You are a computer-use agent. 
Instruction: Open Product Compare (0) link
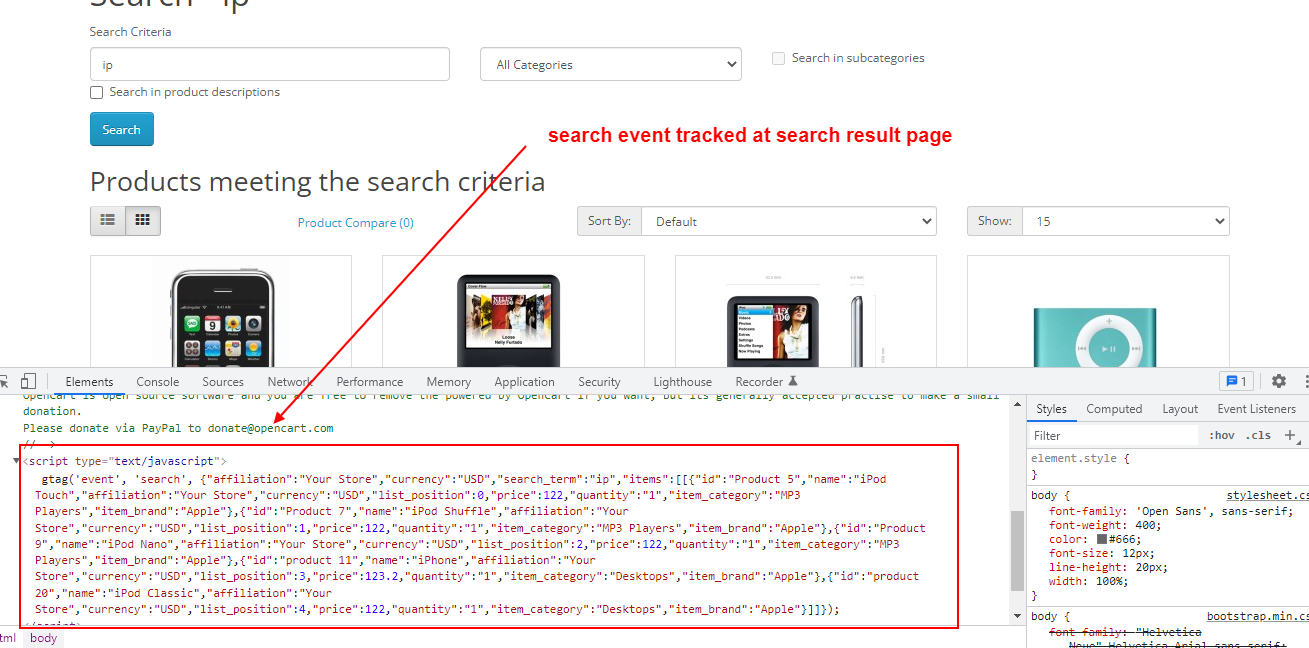point(356,222)
